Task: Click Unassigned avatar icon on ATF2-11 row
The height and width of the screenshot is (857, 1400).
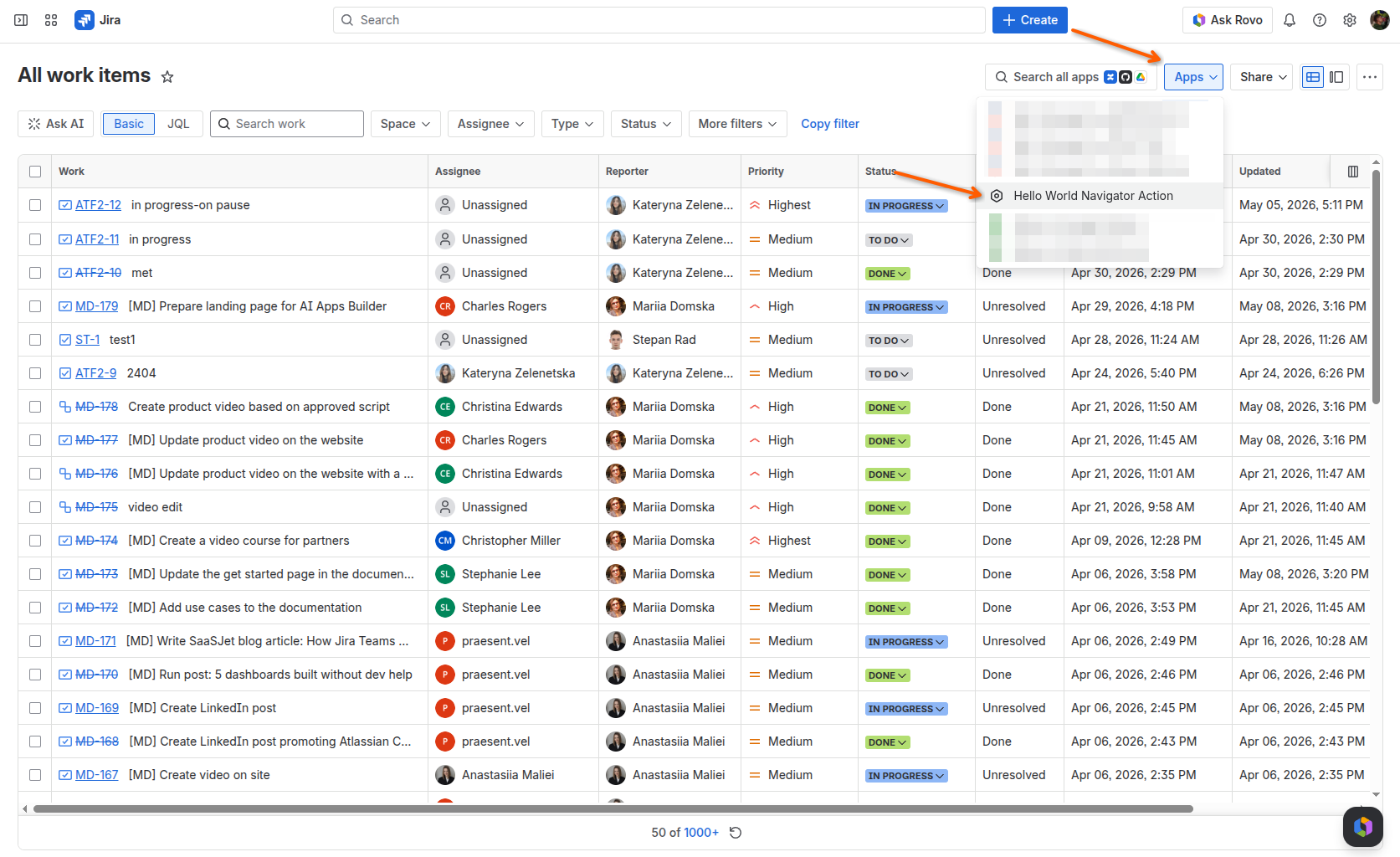Action: [445, 239]
